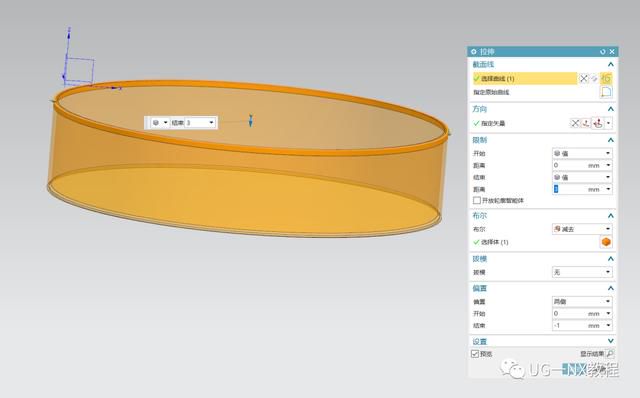Enable the 开放轮廓智能体 checkbox
This screenshot has width=640, height=398.
(476, 200)
